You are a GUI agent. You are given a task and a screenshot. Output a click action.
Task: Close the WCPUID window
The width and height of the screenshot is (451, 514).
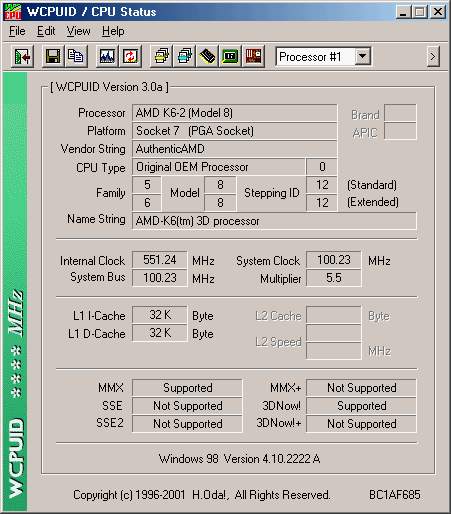click(x=438, y=12)
